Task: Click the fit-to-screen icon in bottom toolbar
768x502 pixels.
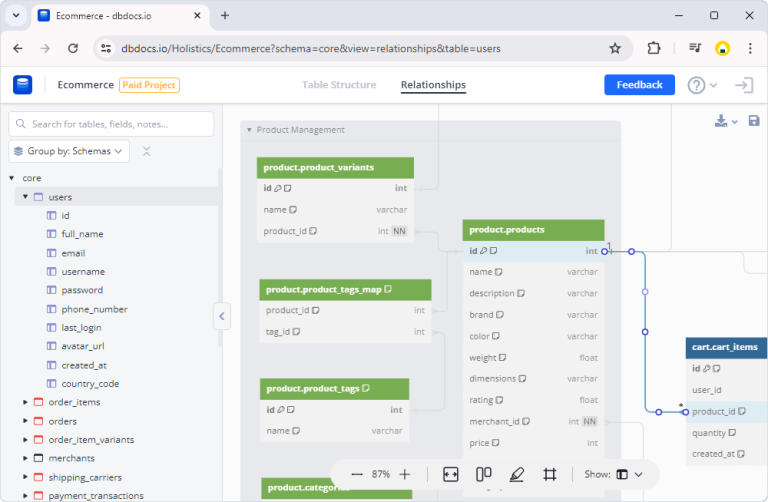Action: 450,474
